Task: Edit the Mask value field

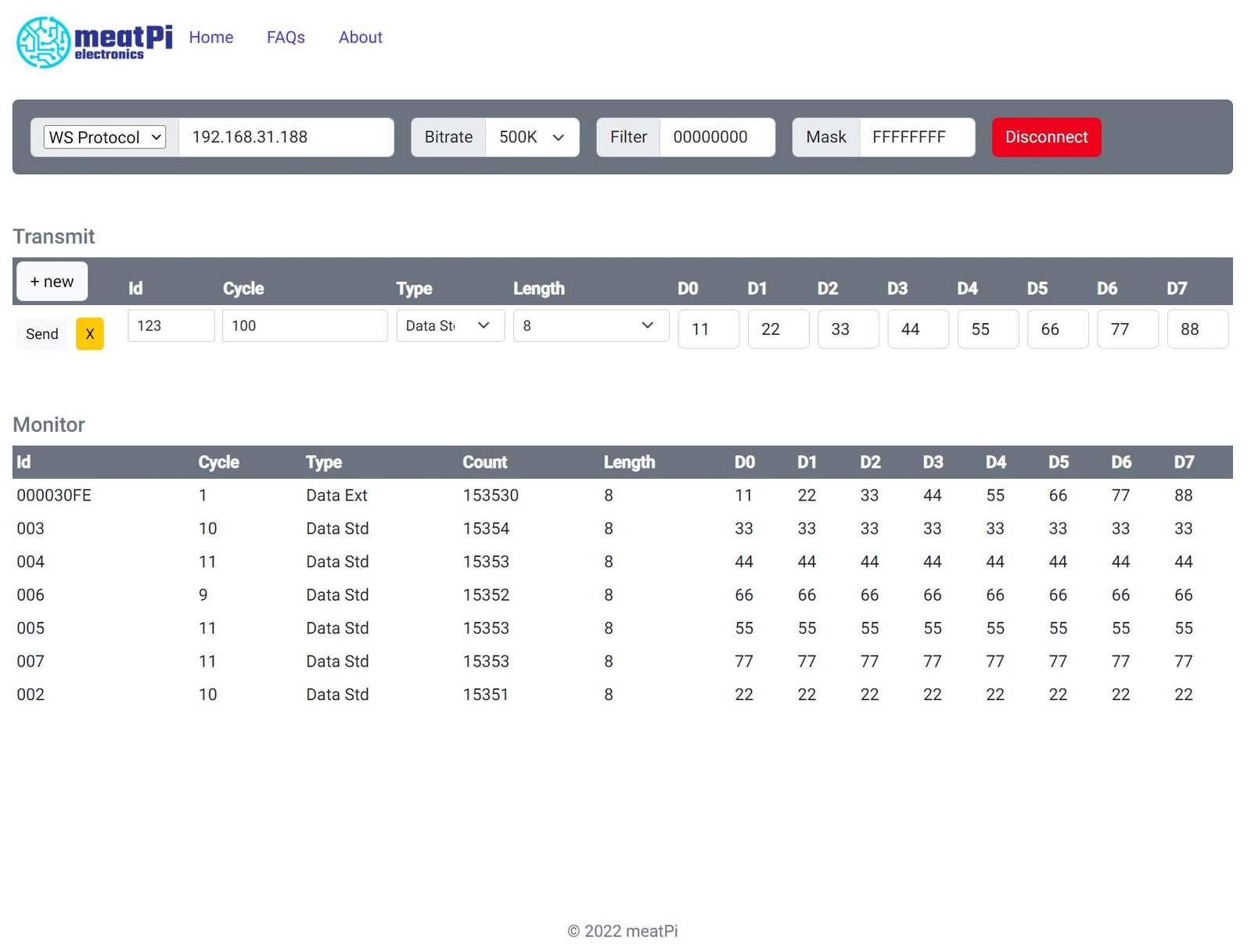Action: pos(916,138)
